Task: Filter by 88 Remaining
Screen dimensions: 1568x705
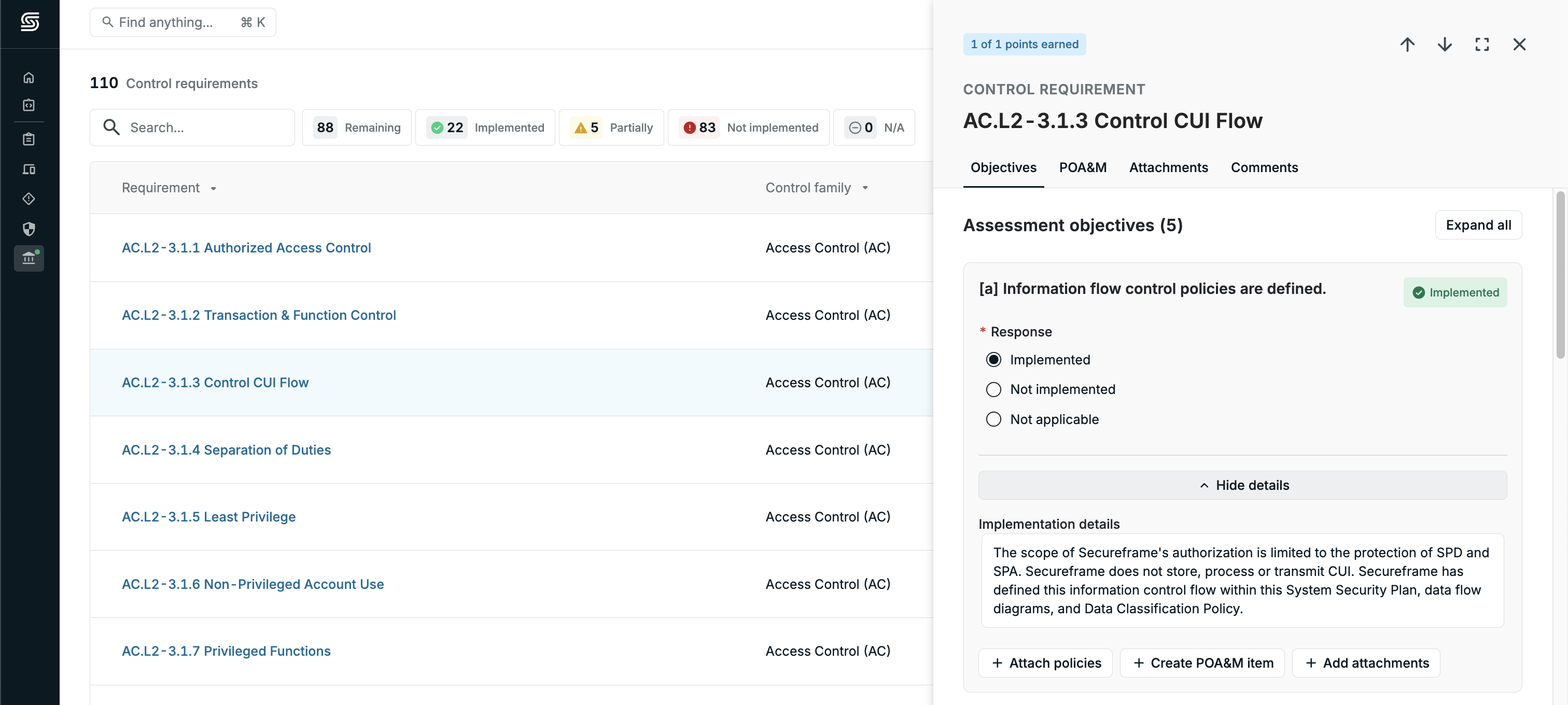Action: tap(357, 128)
